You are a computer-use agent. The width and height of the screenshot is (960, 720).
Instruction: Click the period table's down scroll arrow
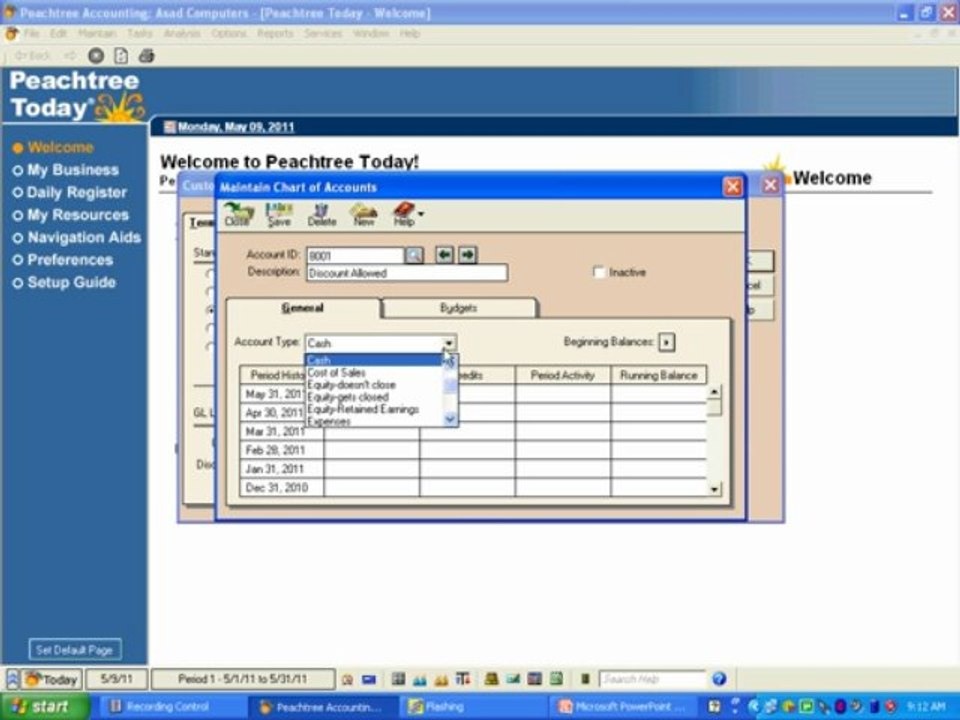(x=714, y=489)
